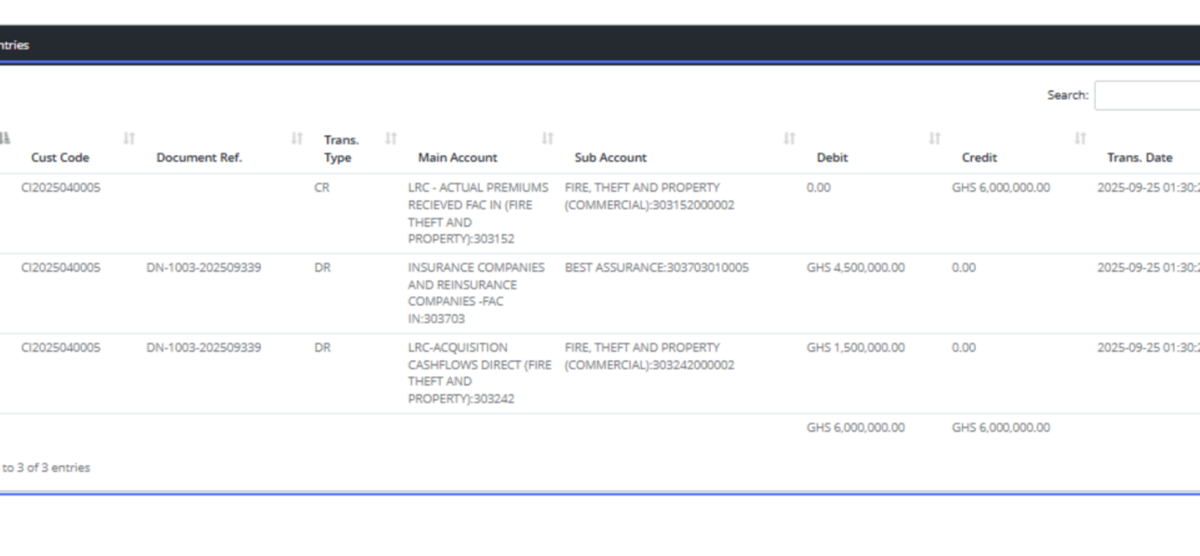Click the Credit column sort arrows

click(1080, 138)
